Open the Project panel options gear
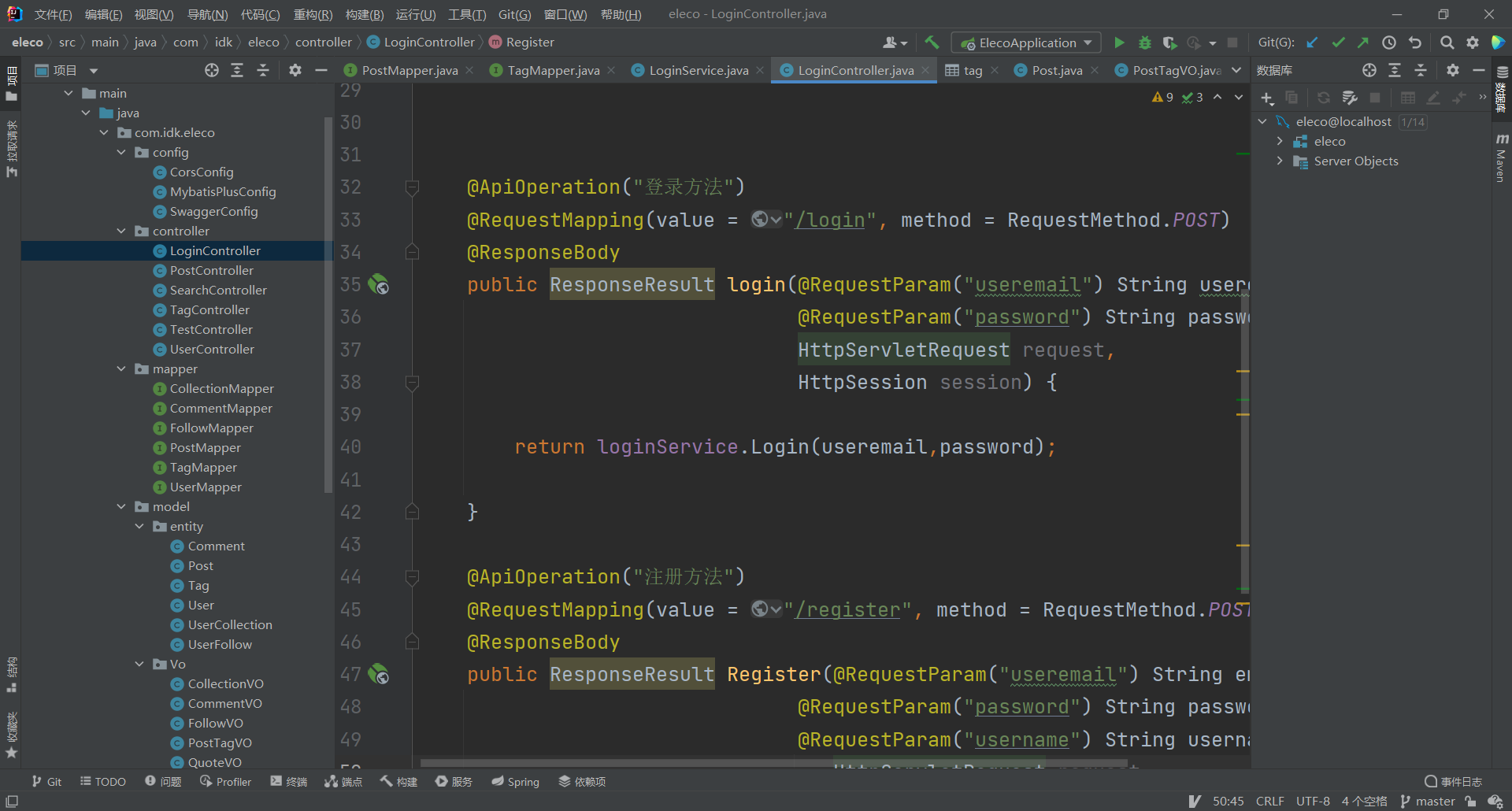The height and width of the screenshot is (811, 1512). pyautogui.click(x=295, y=70)
